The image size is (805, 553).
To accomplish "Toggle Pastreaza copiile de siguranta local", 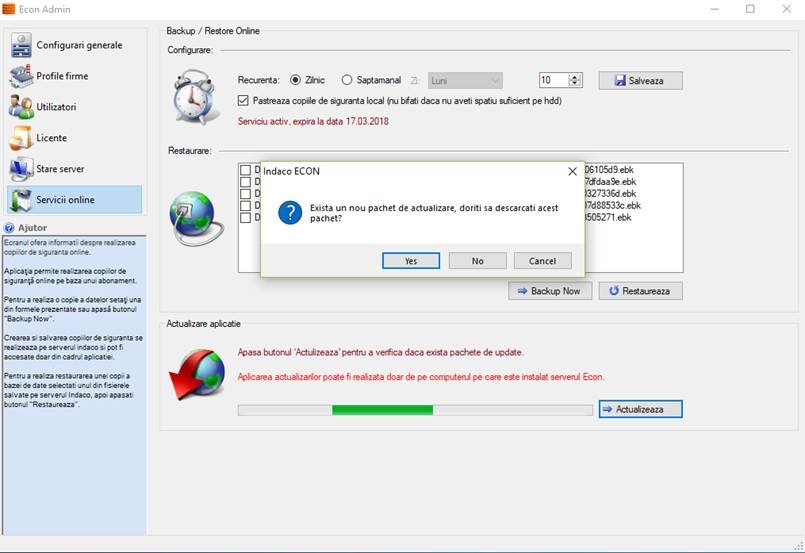I will [399, 101].
